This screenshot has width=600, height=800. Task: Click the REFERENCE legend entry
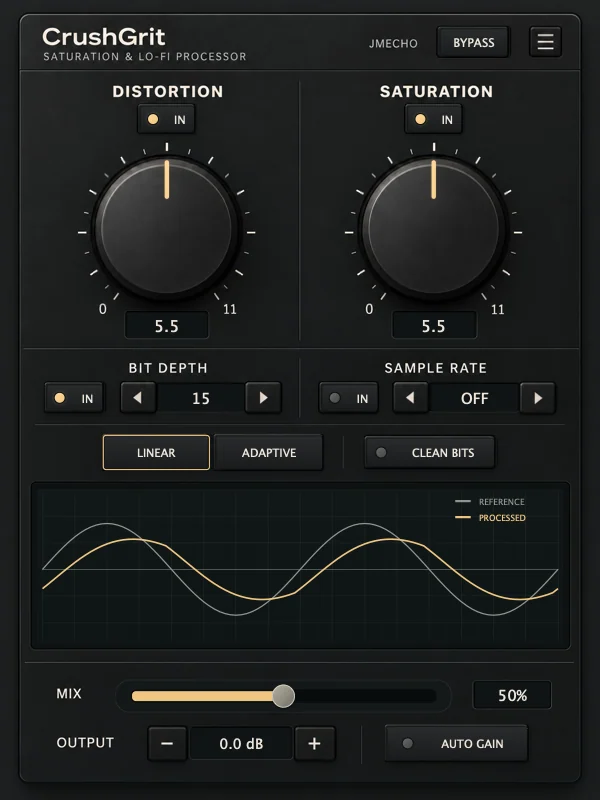pyautogui.click(x=490, y=502)
